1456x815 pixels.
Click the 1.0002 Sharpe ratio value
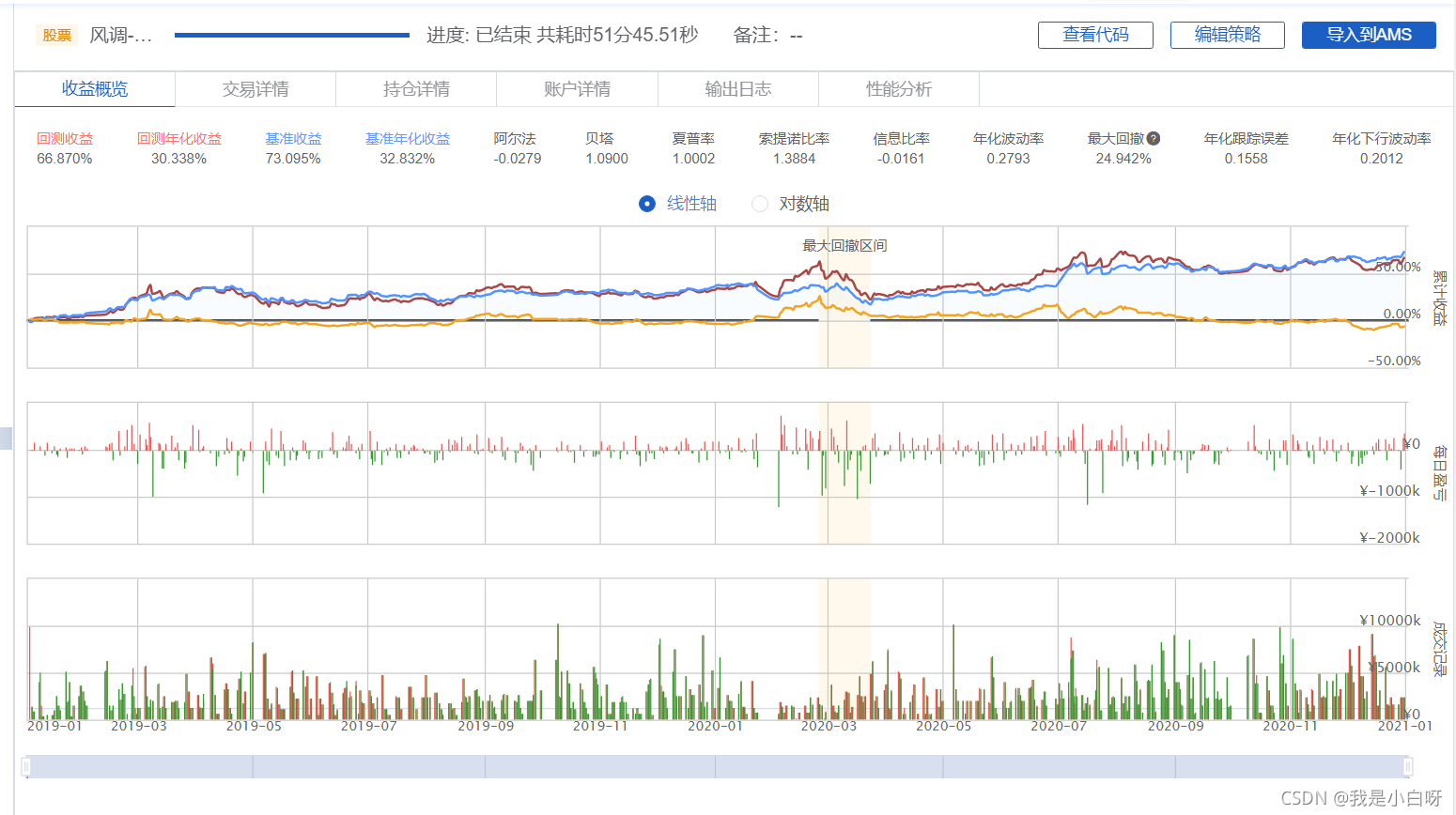pos(693,159)
